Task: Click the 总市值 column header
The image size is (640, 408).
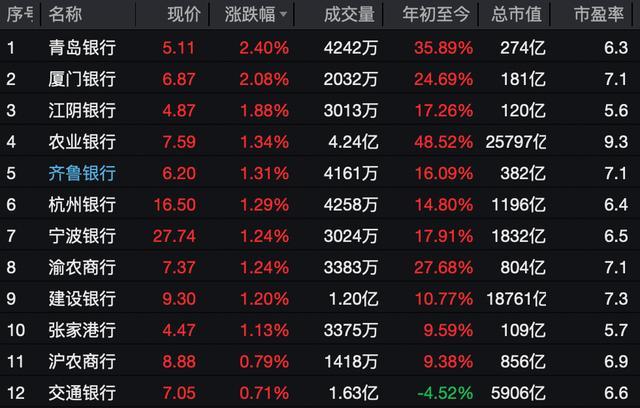Action: (x=516, y=15)
